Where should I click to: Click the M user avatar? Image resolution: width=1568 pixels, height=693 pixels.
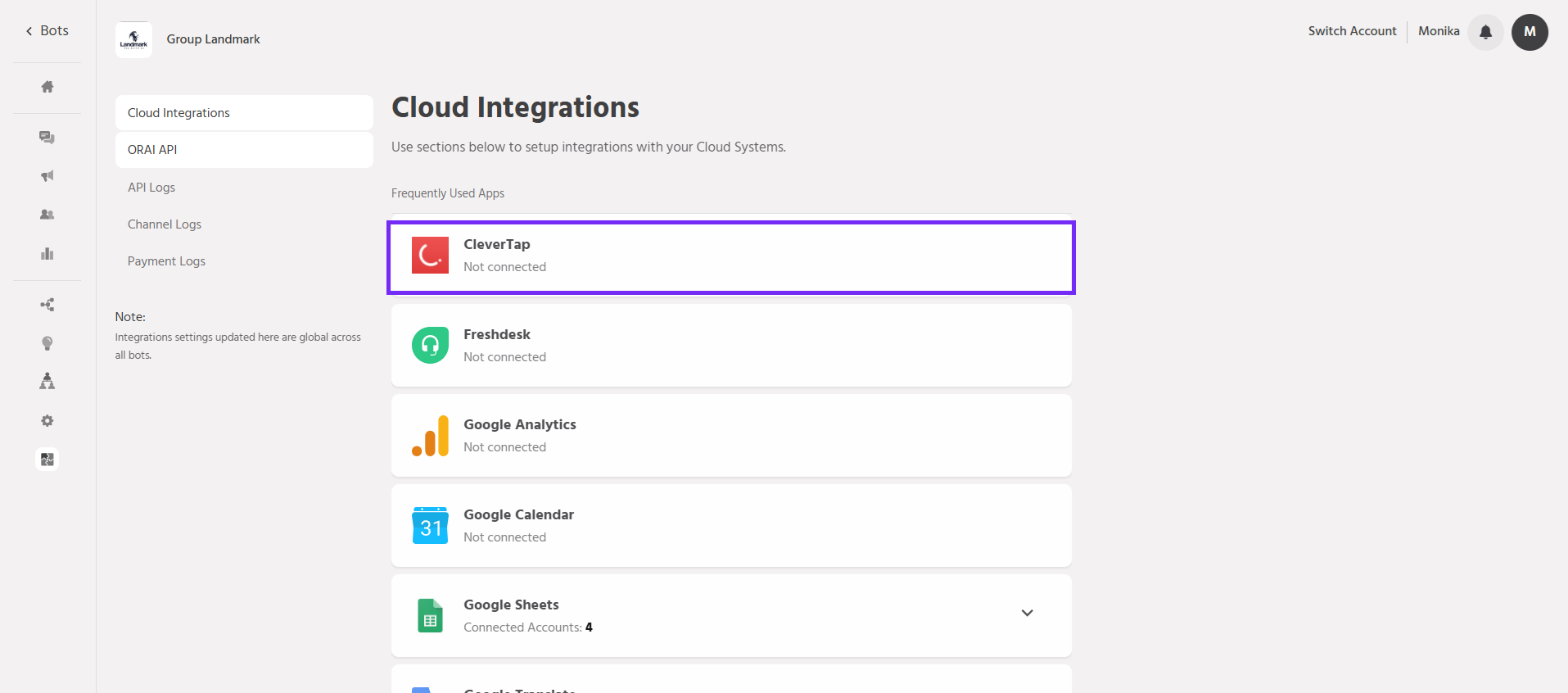point(1529,32)
